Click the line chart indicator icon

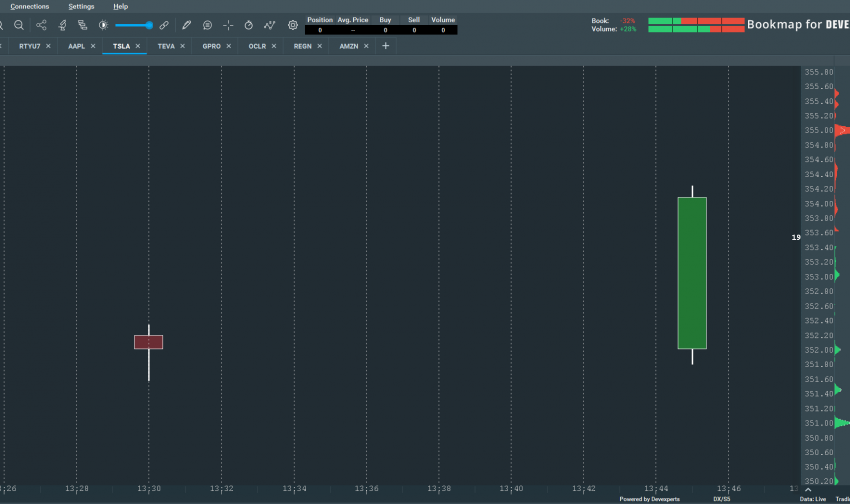[269, 25]
